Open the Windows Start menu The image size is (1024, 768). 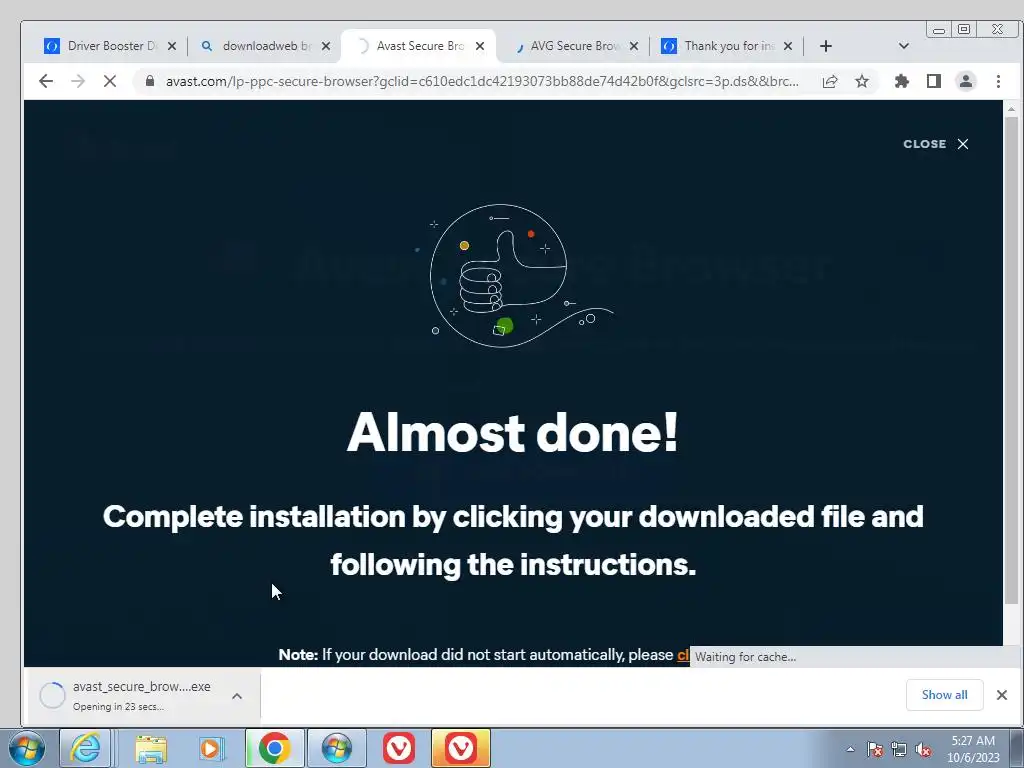tap(26, 748)
